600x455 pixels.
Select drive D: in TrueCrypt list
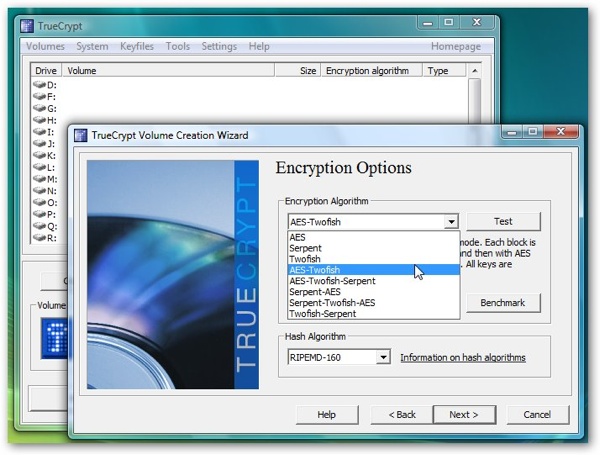pos(45,85)
